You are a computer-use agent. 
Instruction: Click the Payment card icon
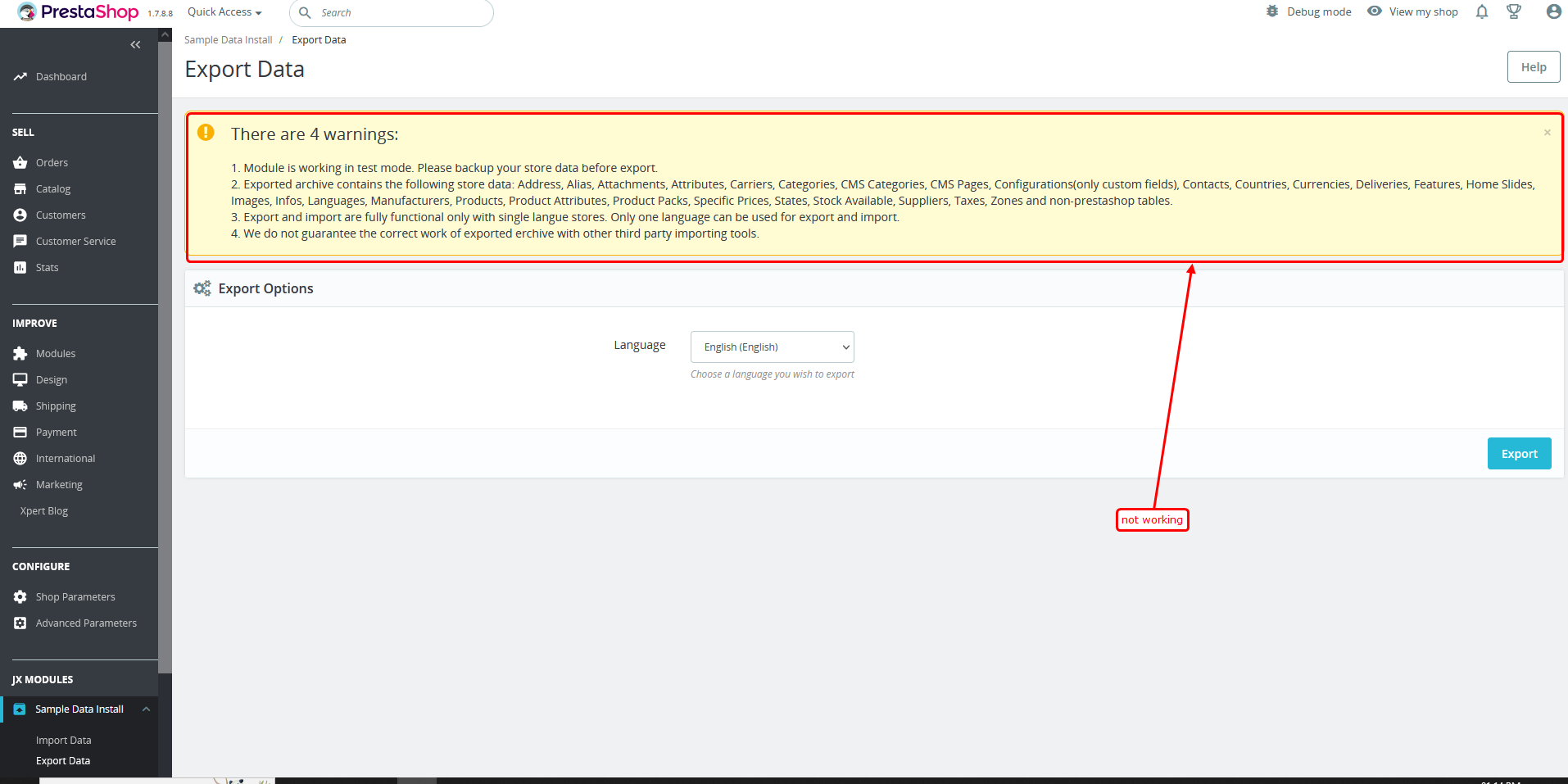(x=20, y=433)
